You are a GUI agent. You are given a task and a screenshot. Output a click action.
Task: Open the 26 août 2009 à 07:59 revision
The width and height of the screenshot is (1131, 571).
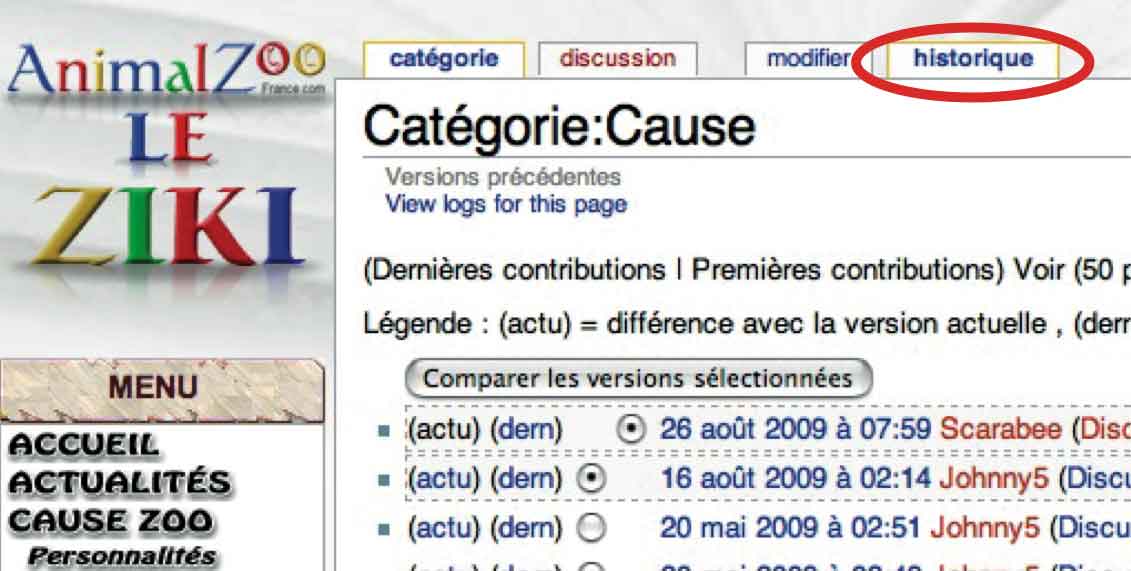pyautogui.click(x=796, y=429)
